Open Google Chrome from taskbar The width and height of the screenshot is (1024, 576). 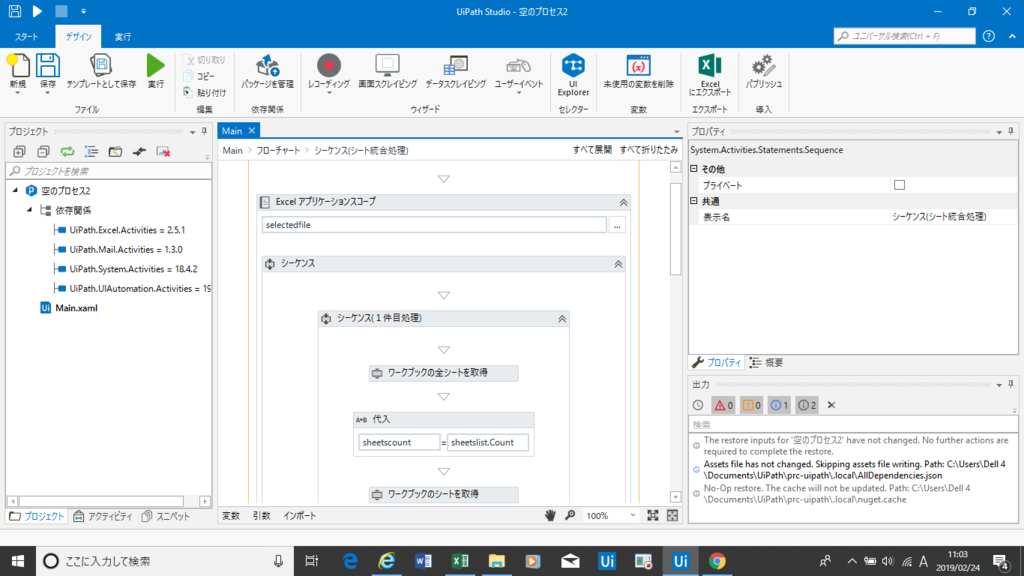click(717, 561)
